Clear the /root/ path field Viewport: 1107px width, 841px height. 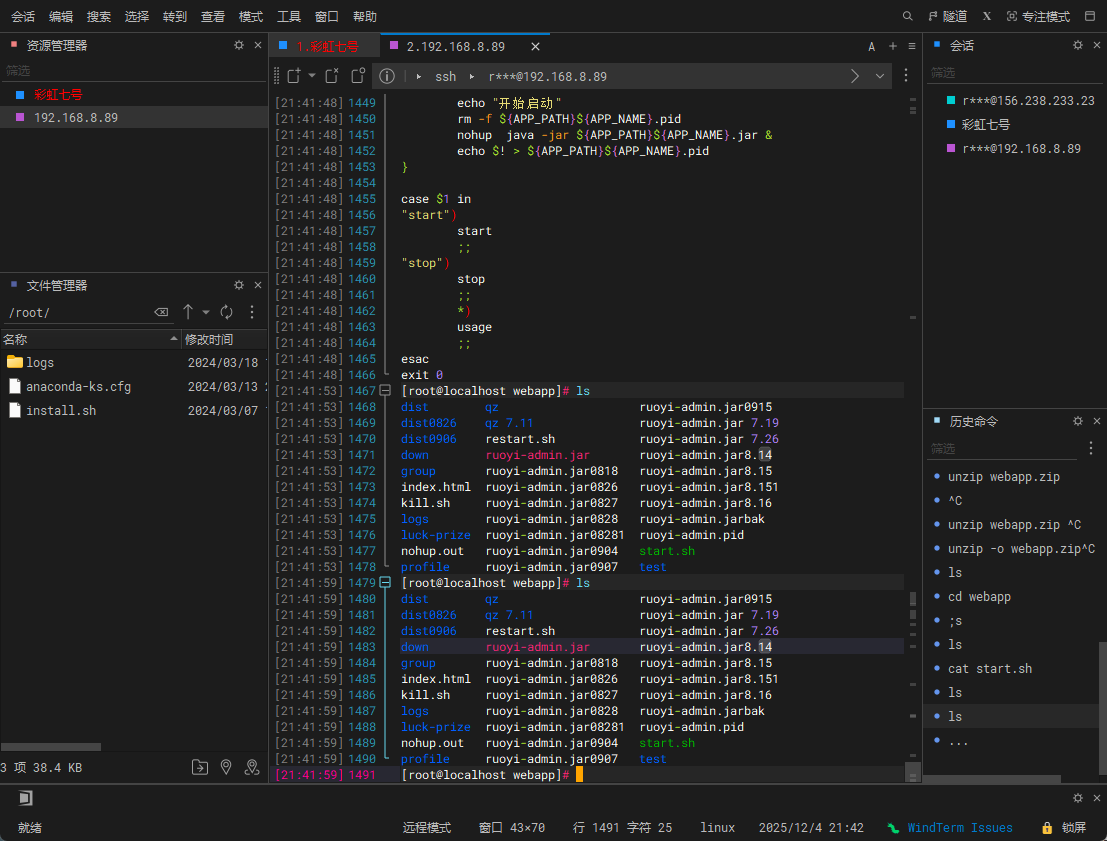[161, 313]
